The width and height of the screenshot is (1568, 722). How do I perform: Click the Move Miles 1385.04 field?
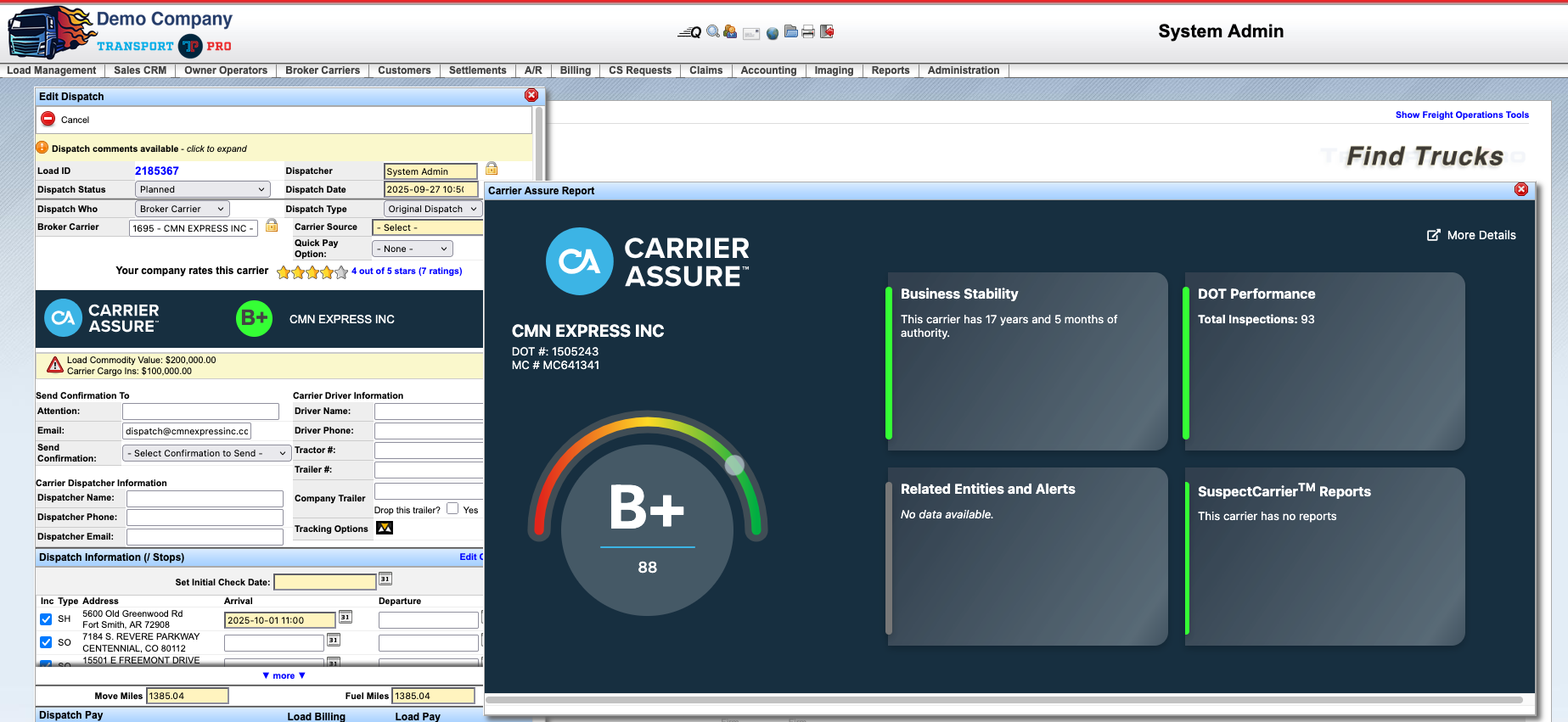pos(188,696)
